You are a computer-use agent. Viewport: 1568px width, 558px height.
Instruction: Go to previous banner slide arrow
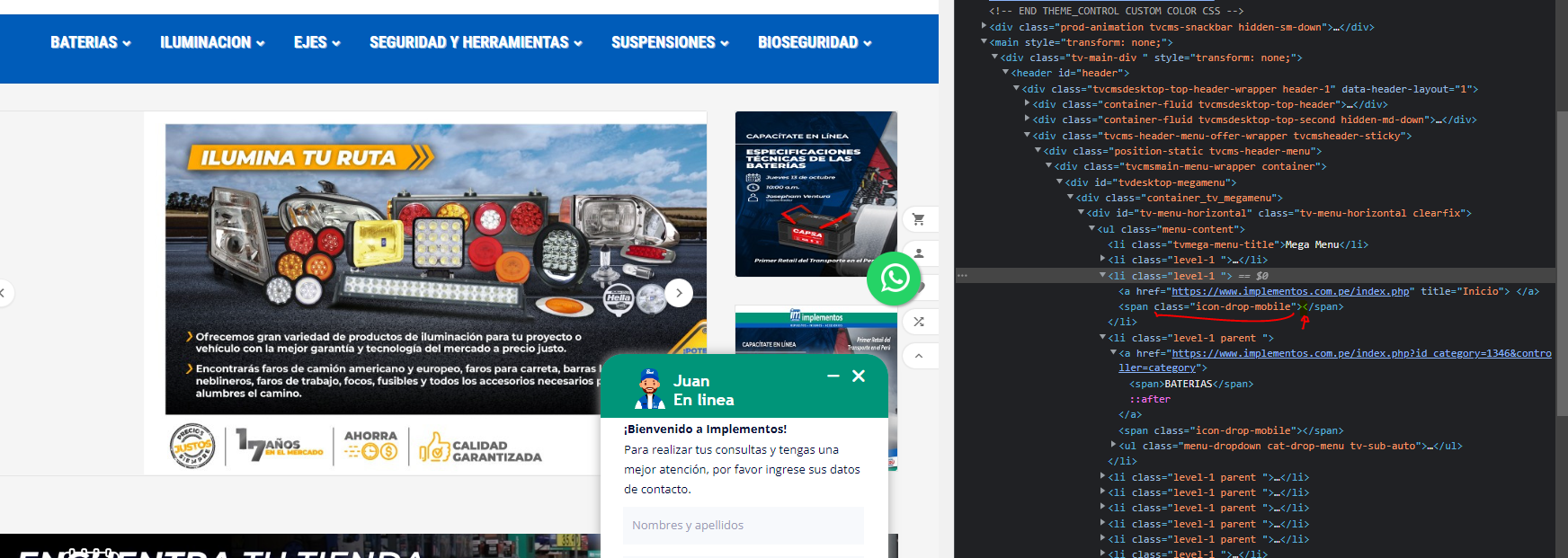pos(4,292)
